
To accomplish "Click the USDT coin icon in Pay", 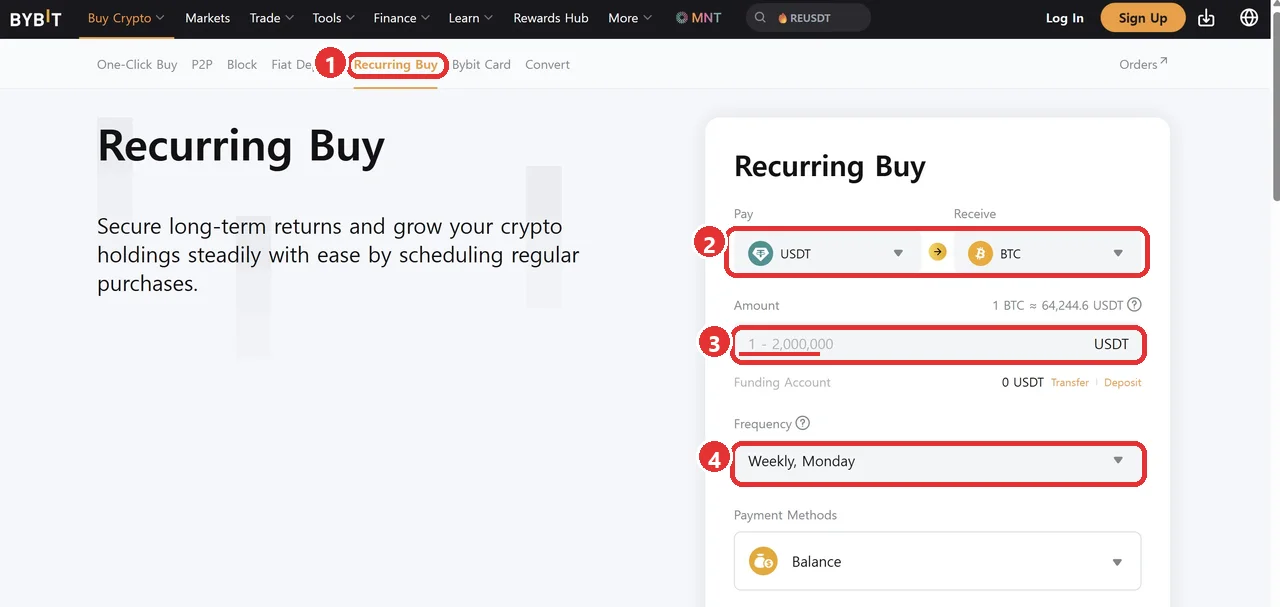I will (x=761, y=253).
